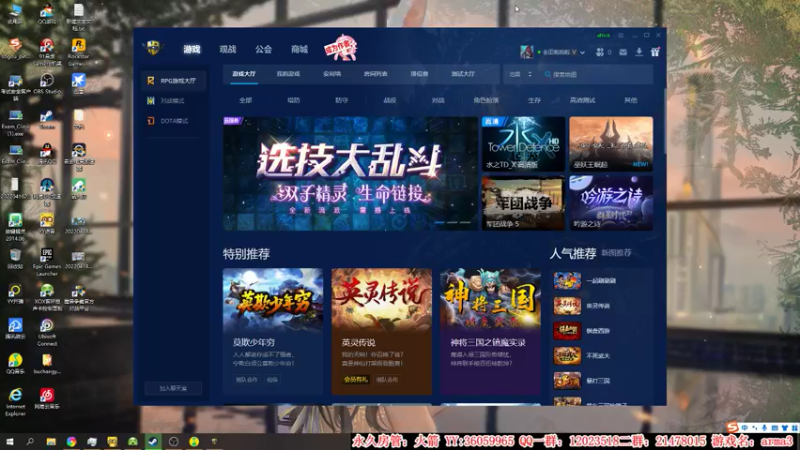
Task: Filter games by 防守 category
Action: tap(342, 101)
